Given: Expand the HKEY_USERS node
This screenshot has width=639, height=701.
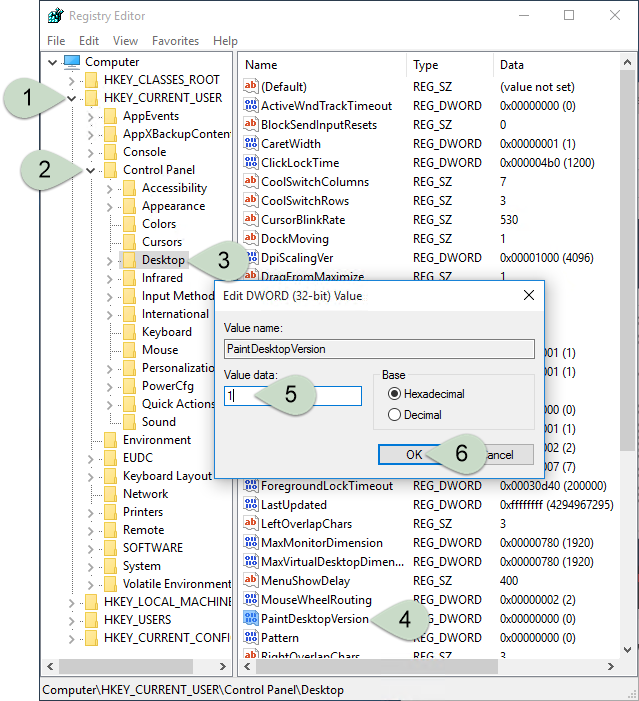Looking at the screenshot, I should 71,621.
